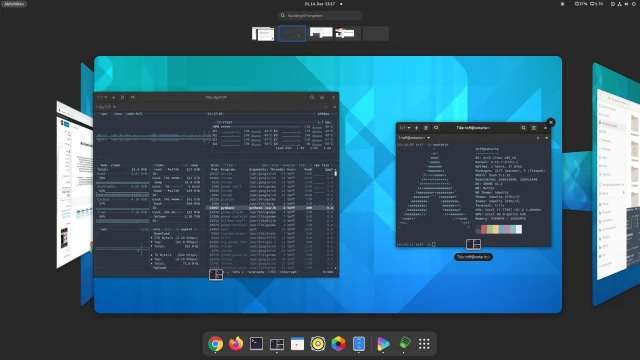This screenshot has height=360, width=640.
Task: Open the 1/1 session dropdown in neofetch window
Action: pyautogui.click(x=405, y=128)
